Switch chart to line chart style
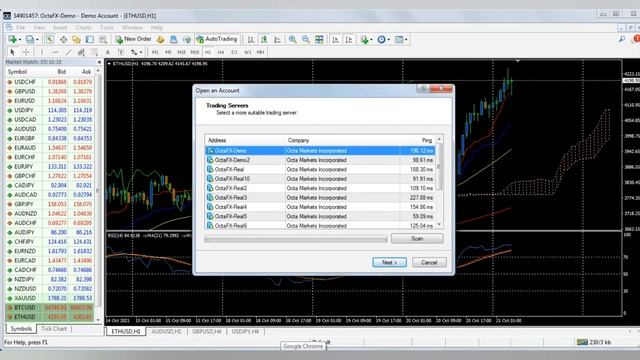 [x=278, y=40]
